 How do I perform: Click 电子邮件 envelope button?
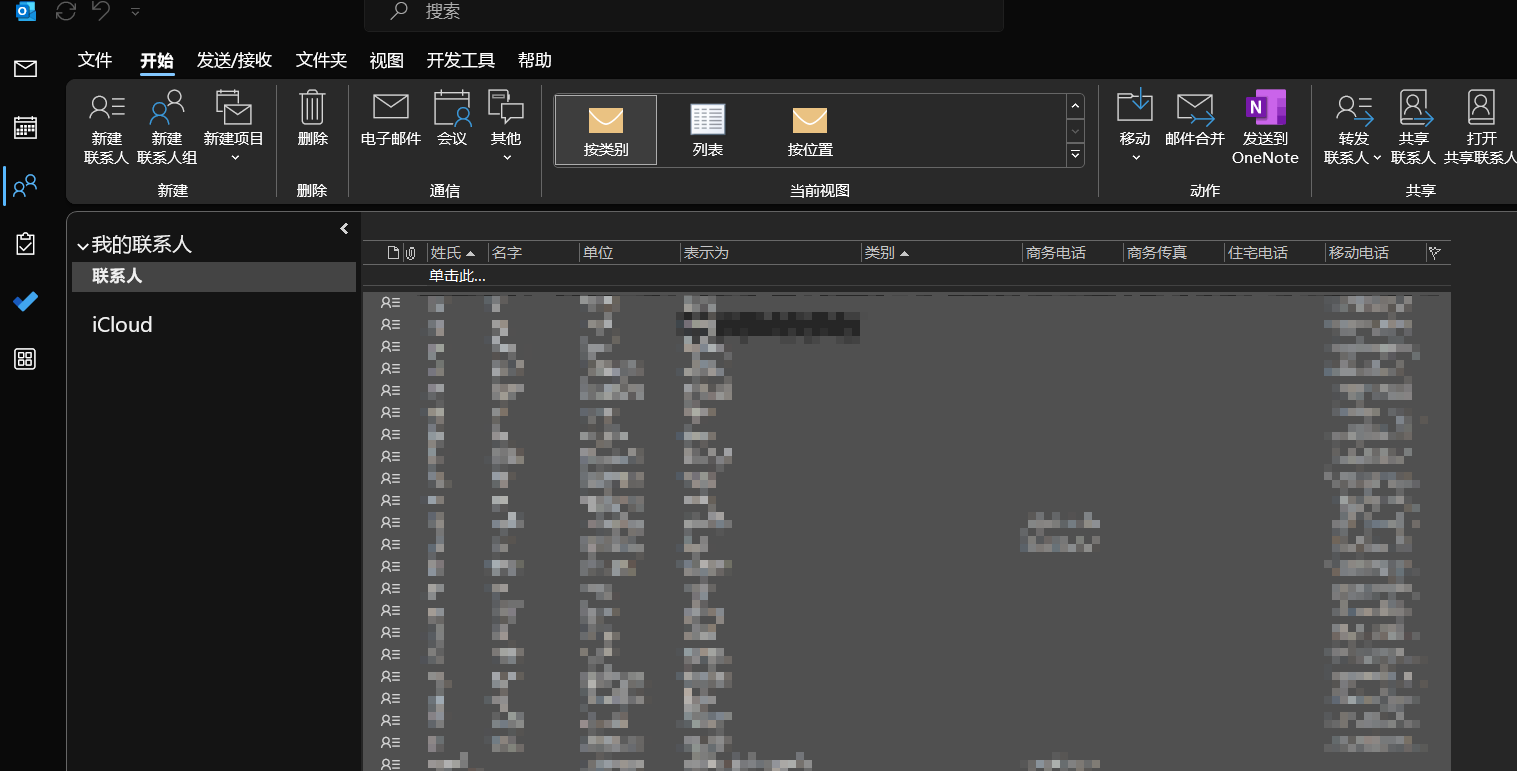tap(391, 120)
